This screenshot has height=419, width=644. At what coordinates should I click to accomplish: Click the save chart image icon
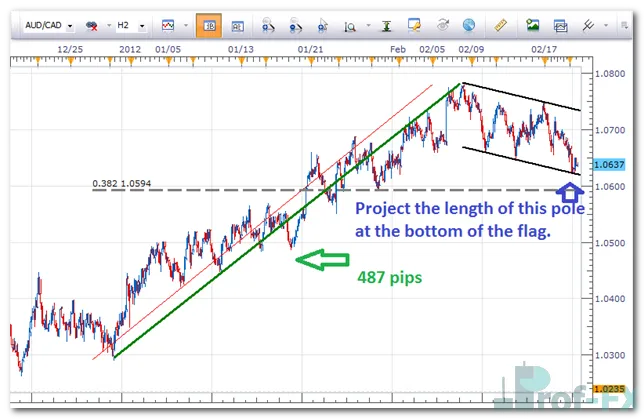[533, 24]
